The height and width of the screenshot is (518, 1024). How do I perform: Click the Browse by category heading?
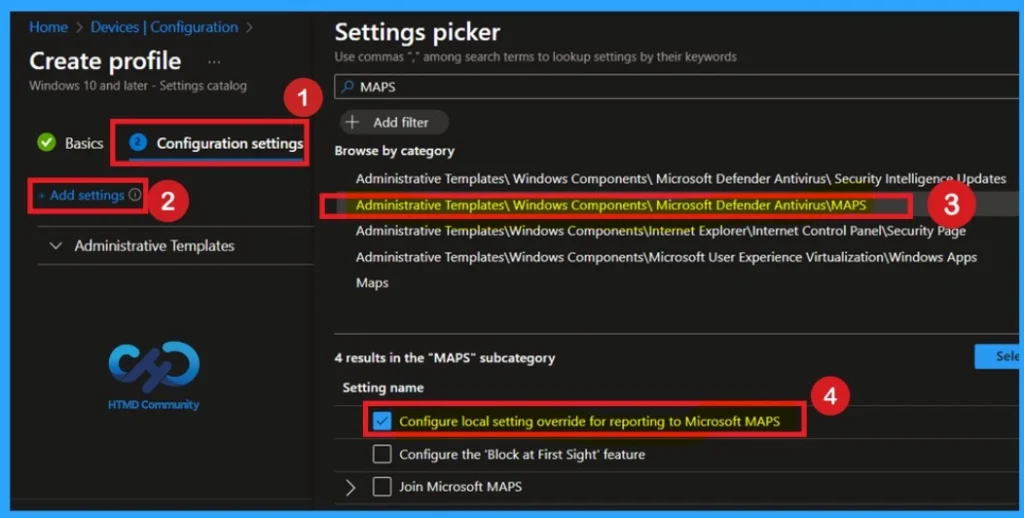[394, 151]
